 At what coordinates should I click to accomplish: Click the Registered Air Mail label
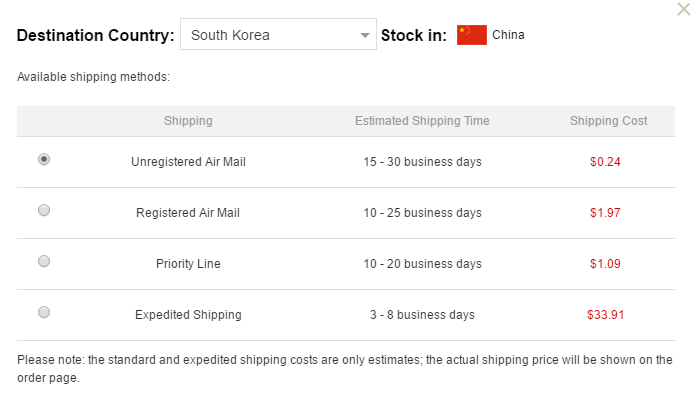coord(188,213)
